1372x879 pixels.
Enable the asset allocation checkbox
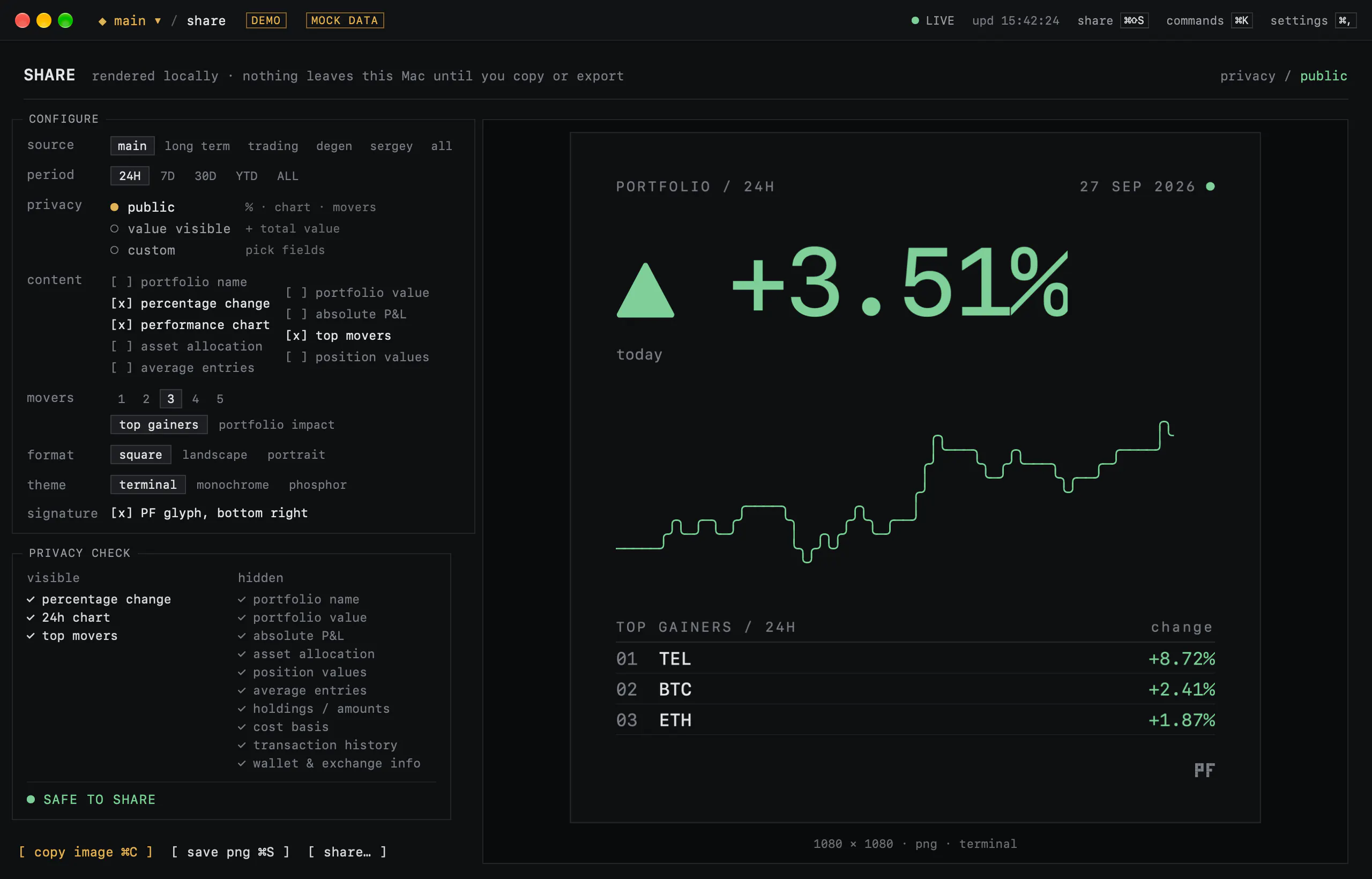coord(122,346)
